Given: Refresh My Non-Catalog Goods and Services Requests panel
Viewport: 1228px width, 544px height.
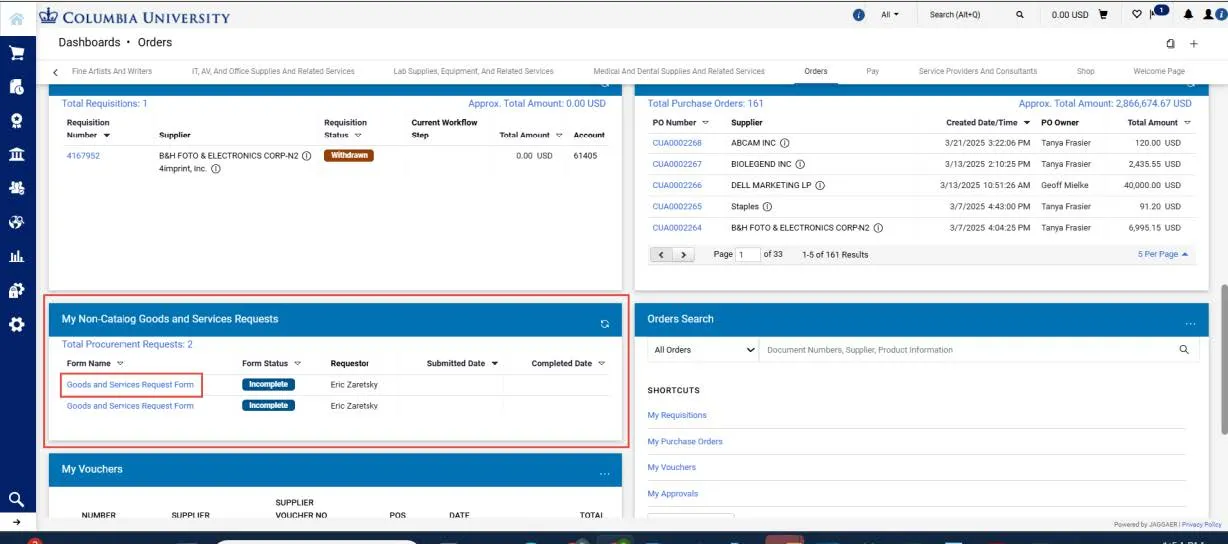Looking at the screenshot, I should pyautogui.click(x=604, y=324).
